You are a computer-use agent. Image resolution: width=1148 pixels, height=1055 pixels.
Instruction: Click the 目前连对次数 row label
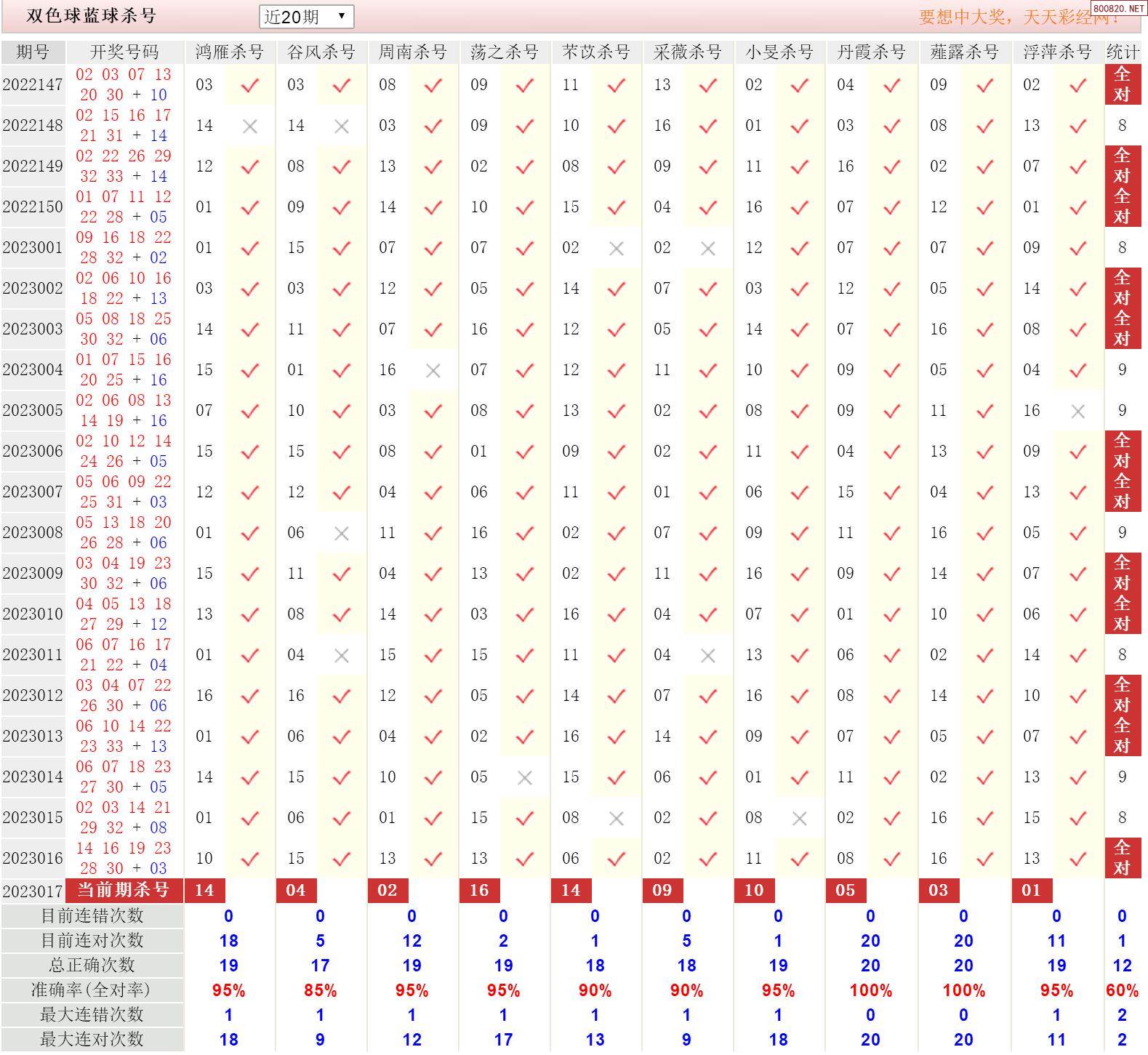tap(92, 941)
